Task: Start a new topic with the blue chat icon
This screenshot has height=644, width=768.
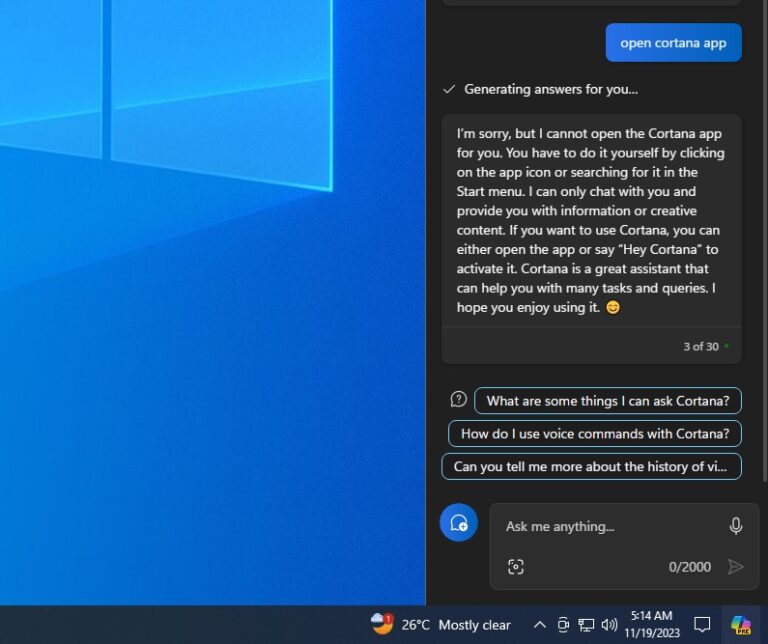Action: point(459,523)
